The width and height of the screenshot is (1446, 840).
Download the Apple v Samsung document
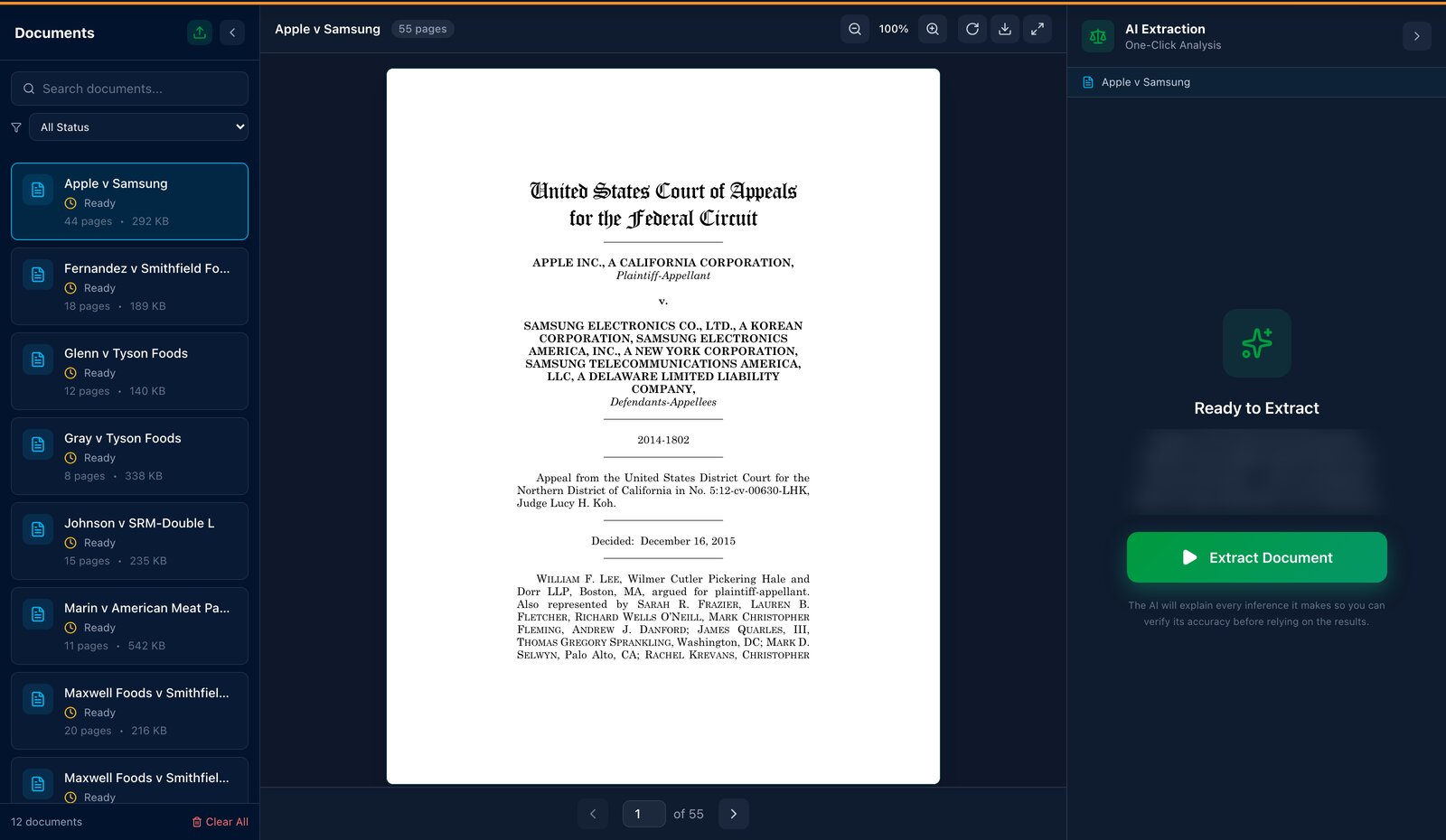(x=1005, y=29)
